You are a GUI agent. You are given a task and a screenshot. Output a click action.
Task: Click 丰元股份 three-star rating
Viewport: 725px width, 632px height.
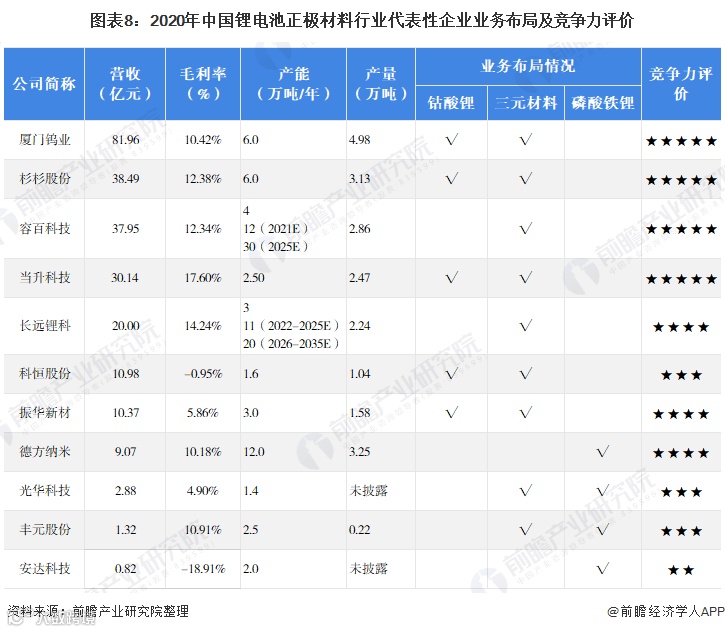point(681,531)
